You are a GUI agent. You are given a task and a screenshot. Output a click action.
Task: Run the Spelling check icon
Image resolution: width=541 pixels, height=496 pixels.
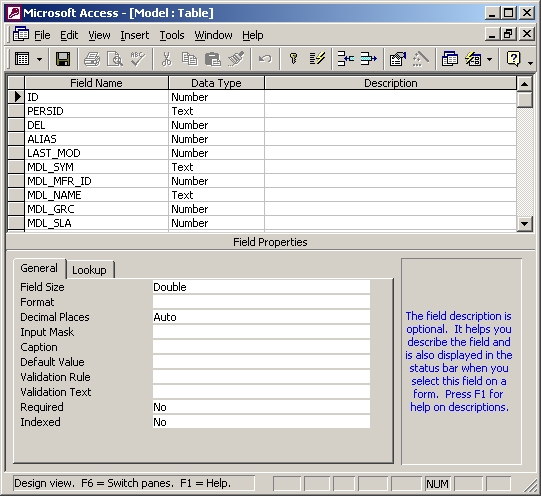click(x=138, y=59)
